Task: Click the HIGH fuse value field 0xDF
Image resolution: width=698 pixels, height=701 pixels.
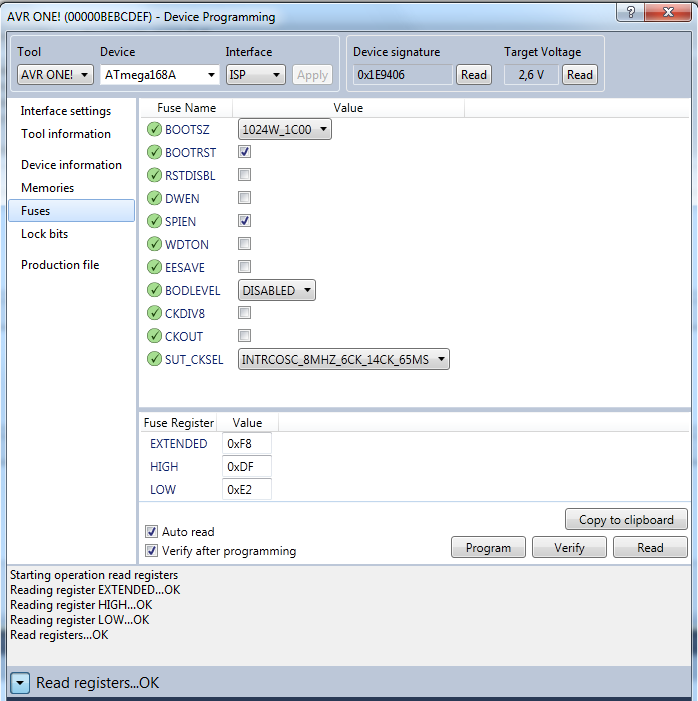Action: [247, 467]
